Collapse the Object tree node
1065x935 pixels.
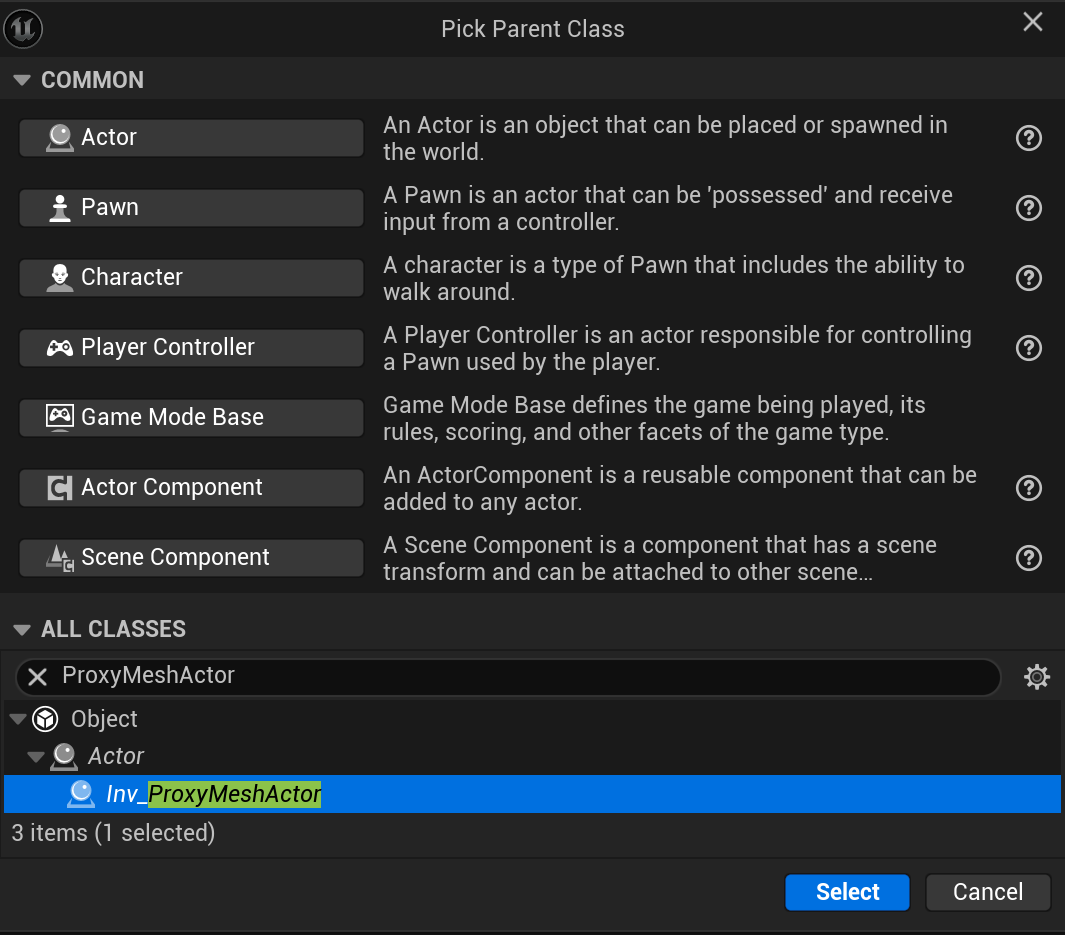tap(18, 719)
